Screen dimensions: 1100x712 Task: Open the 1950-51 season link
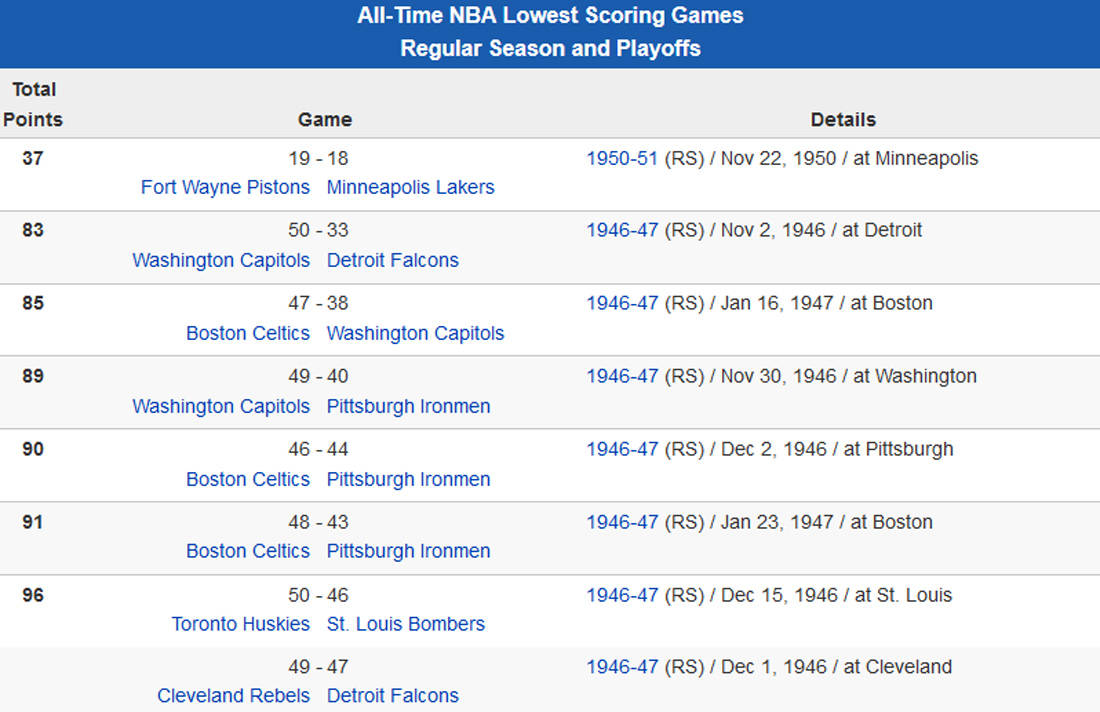coord(622,158)
